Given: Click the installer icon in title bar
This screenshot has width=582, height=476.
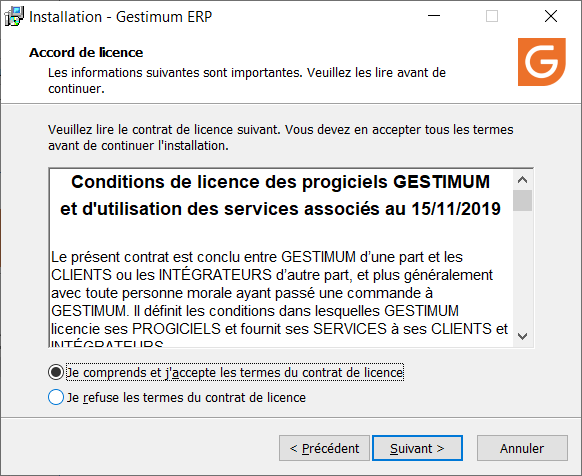Looking at the screenshot, I should [14, 17].
